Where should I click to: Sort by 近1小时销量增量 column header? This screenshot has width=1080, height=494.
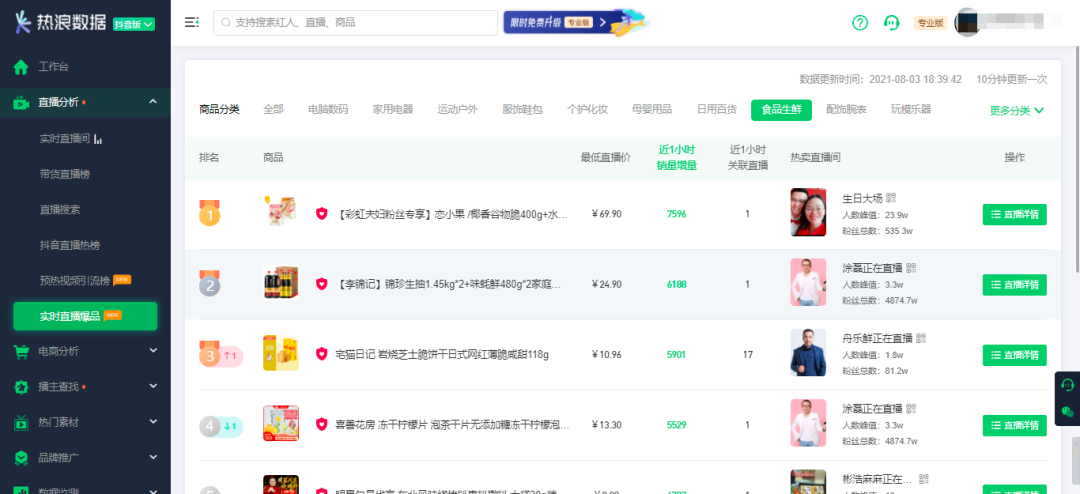[x=677, y=158]
